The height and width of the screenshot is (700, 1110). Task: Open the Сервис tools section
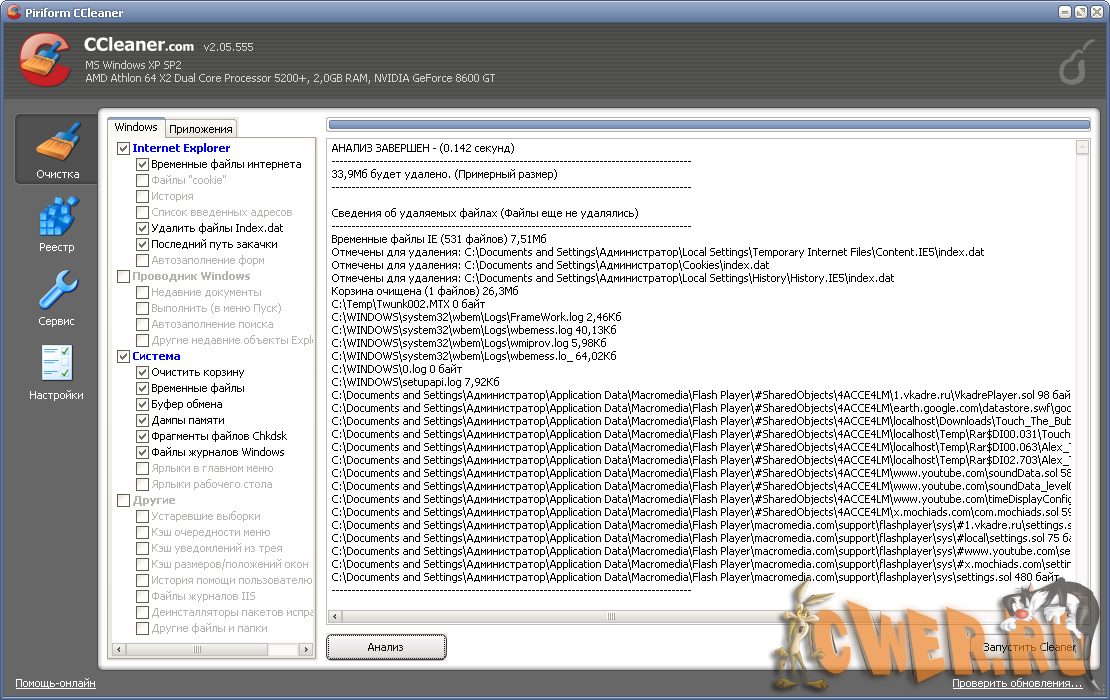56,297
